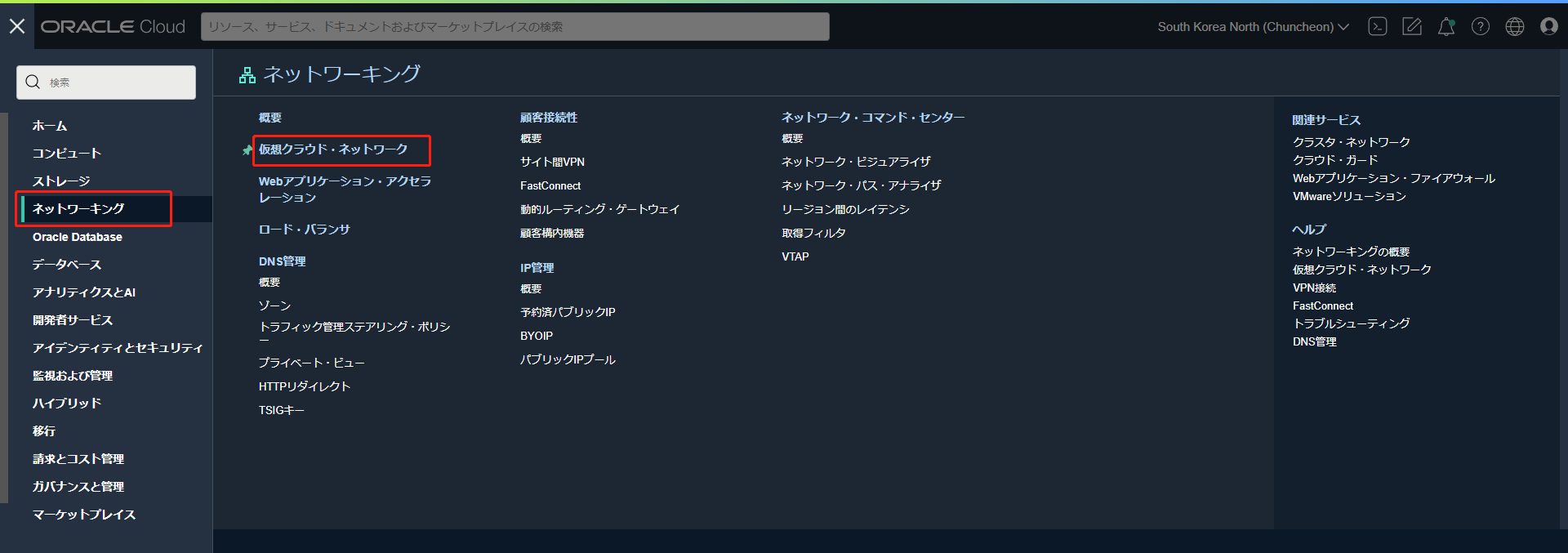Click the navigation menu 検索 field

(x=114, y=83)
